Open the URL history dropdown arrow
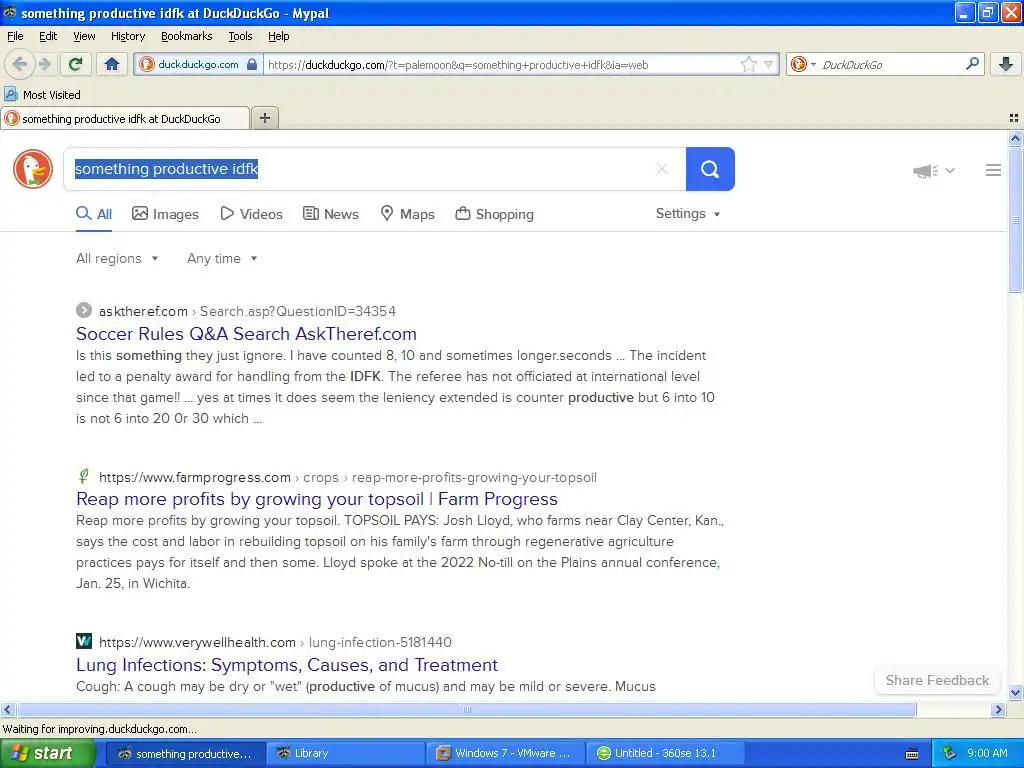 [x=769, y=64]
